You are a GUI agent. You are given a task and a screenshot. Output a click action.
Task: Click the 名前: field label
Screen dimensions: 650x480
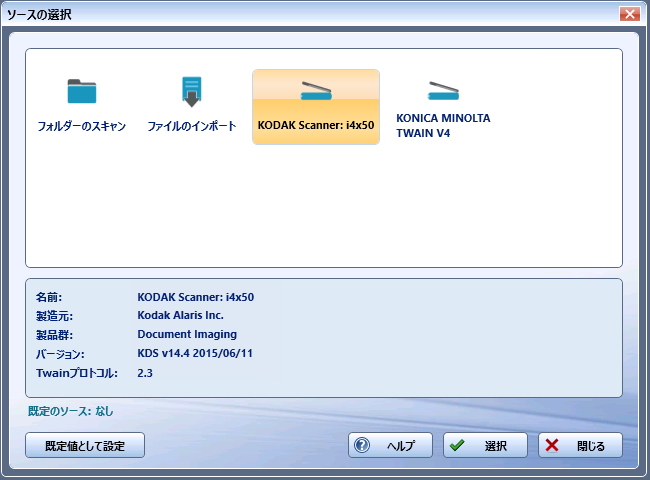(49, 297)
